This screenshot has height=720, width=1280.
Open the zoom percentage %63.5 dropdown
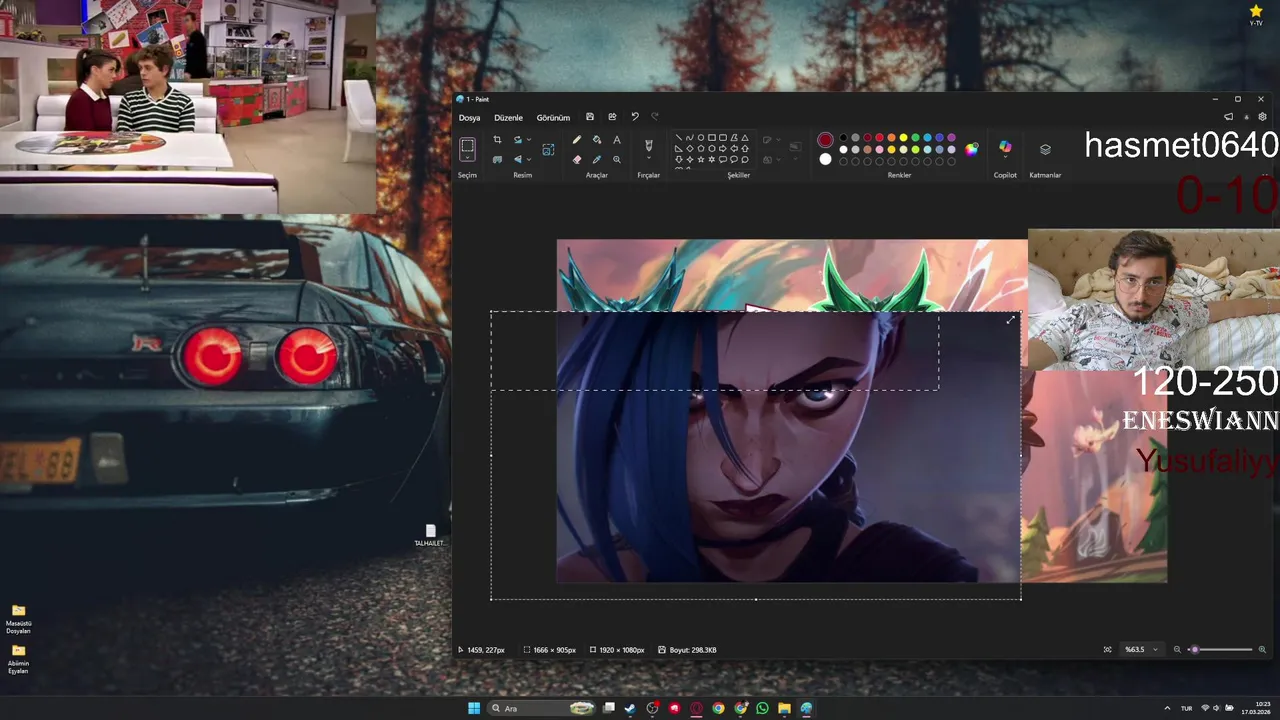pos(1155,650)
